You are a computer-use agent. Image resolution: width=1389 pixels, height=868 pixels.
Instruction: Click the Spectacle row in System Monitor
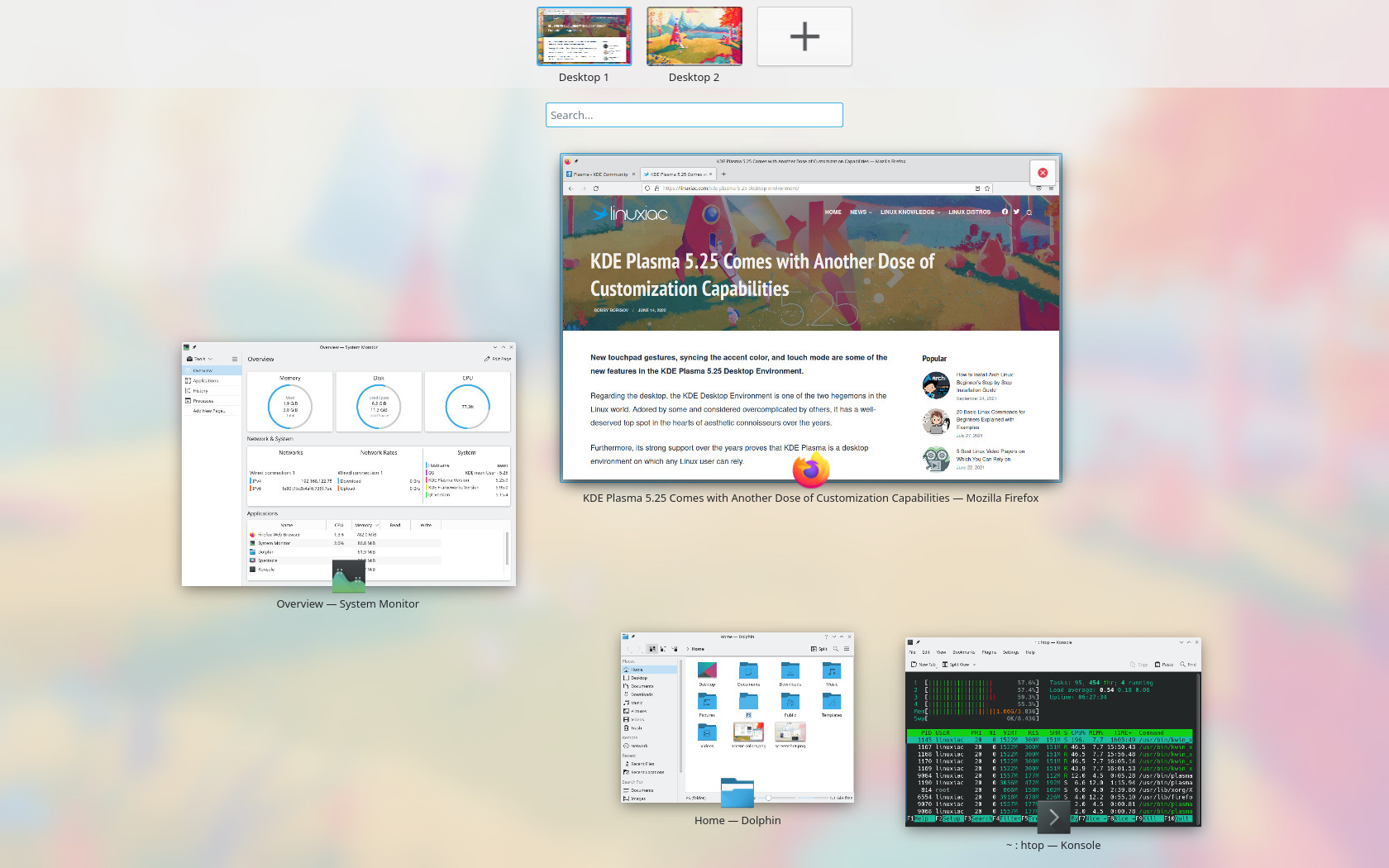click(x=345, y=560)
